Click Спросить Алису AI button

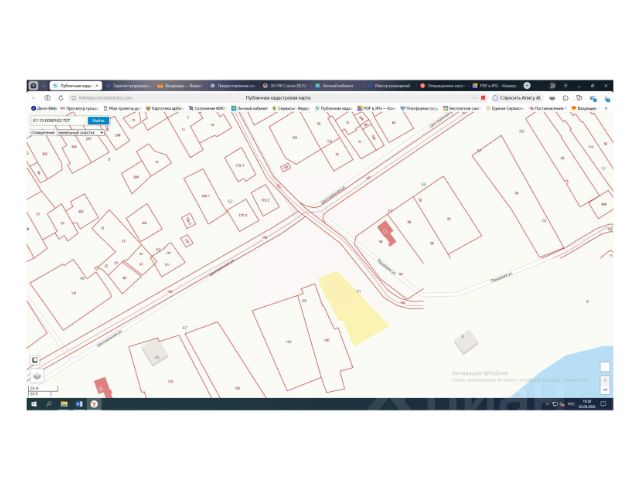(x=517, y=98)
